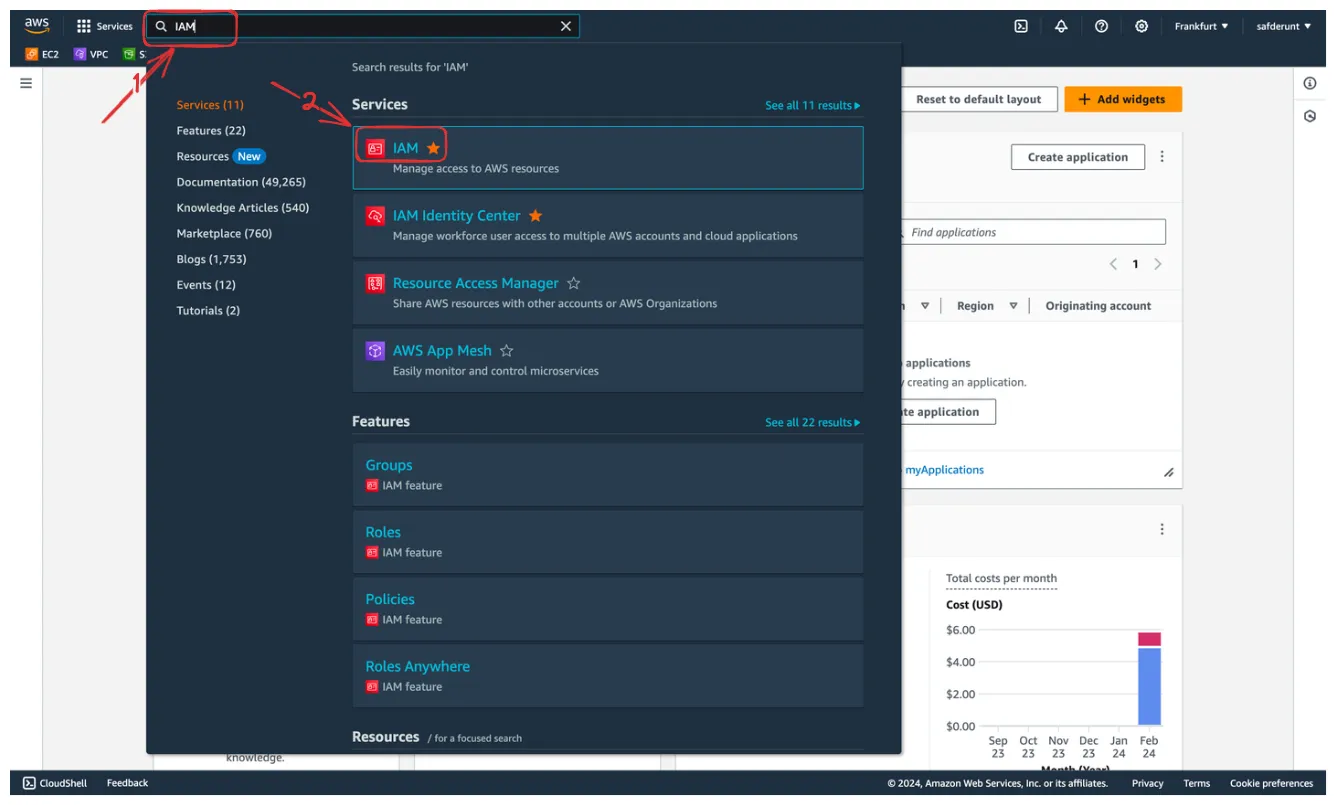Image resolution: width=1336 pixels, height=805 pixels.
Task: Open the clock history icon on right edge
Action: tap(1310, 117)
